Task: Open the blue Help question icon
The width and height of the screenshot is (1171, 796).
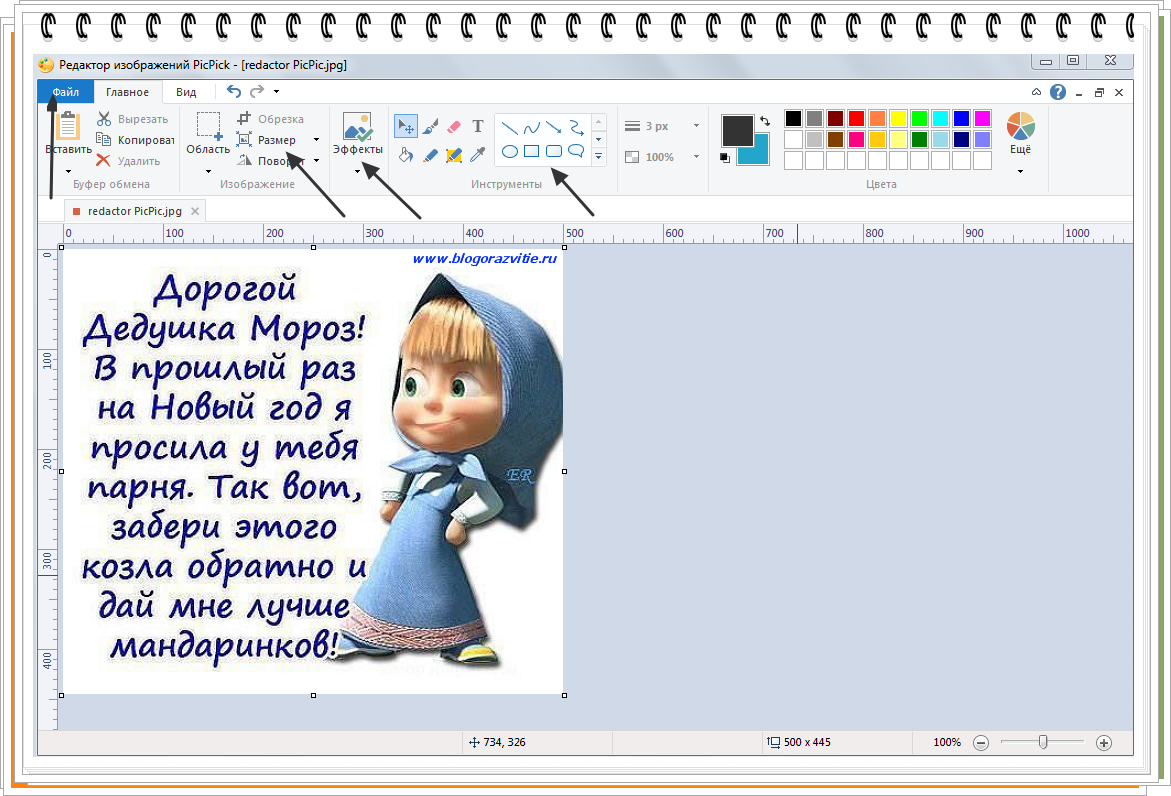Action: point(1058,92)
